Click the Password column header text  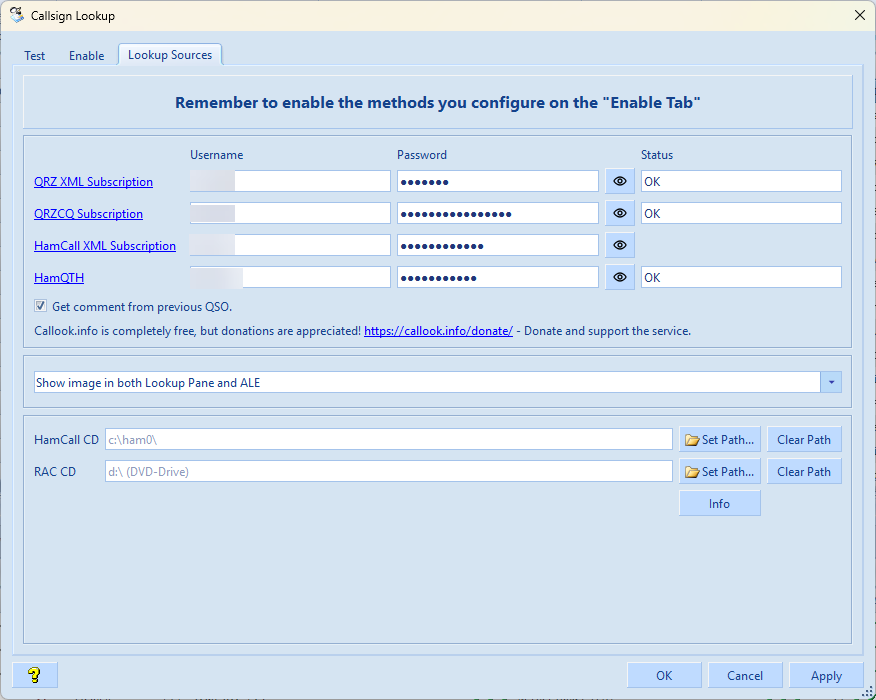pyautogui.click(x=422, y=155)
